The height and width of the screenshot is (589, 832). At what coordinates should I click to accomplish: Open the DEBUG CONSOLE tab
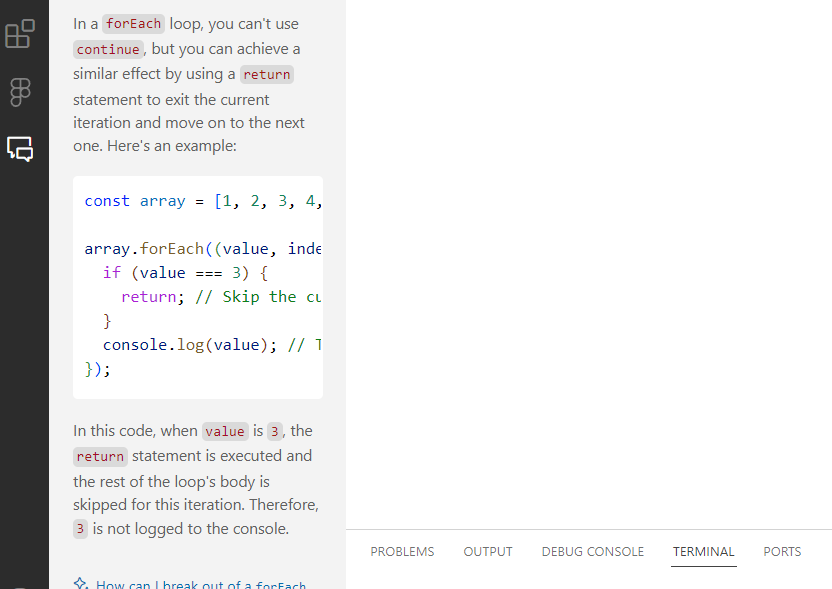(593, 552)
